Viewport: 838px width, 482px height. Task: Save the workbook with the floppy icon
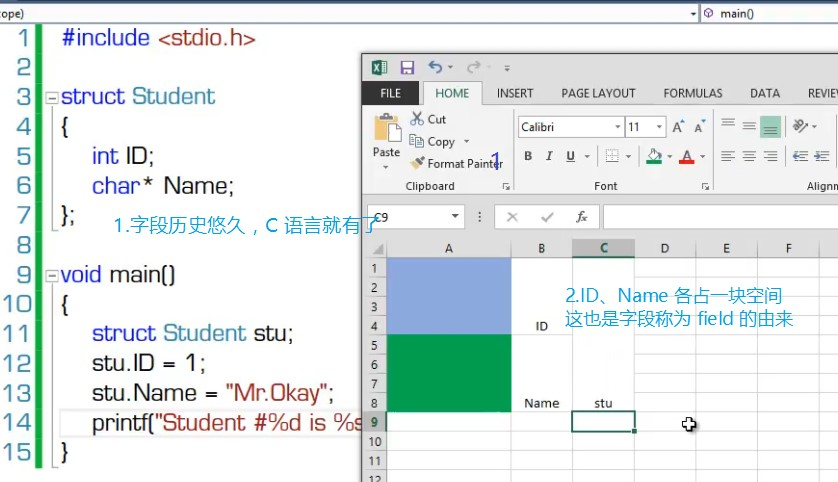[407, 67]
